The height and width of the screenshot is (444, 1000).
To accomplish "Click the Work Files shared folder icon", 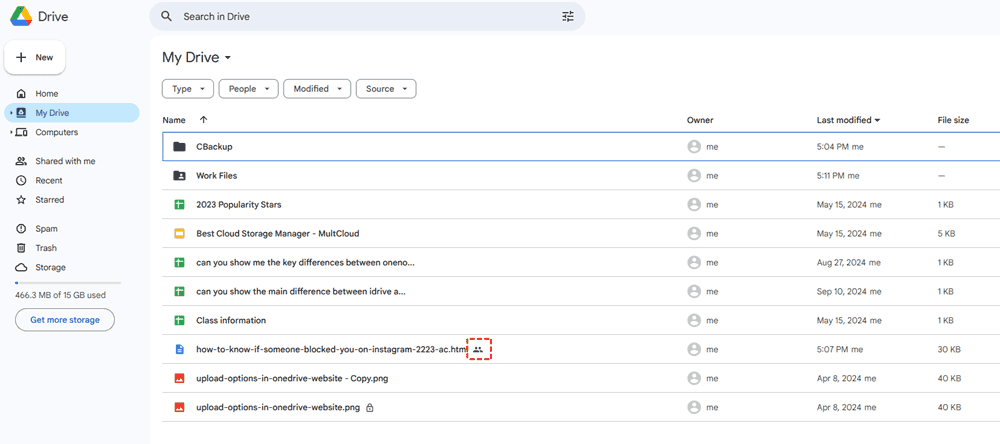I will click(x=179, y=176).
